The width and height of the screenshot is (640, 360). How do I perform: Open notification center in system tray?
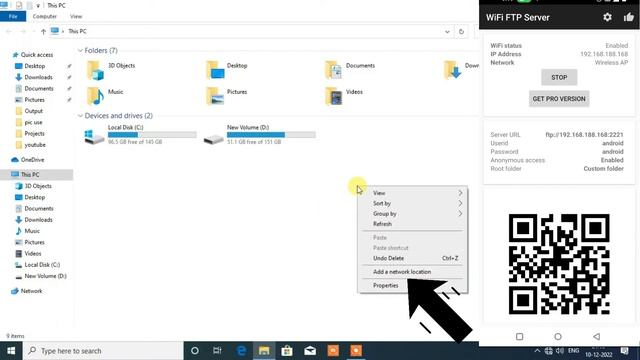624,351
